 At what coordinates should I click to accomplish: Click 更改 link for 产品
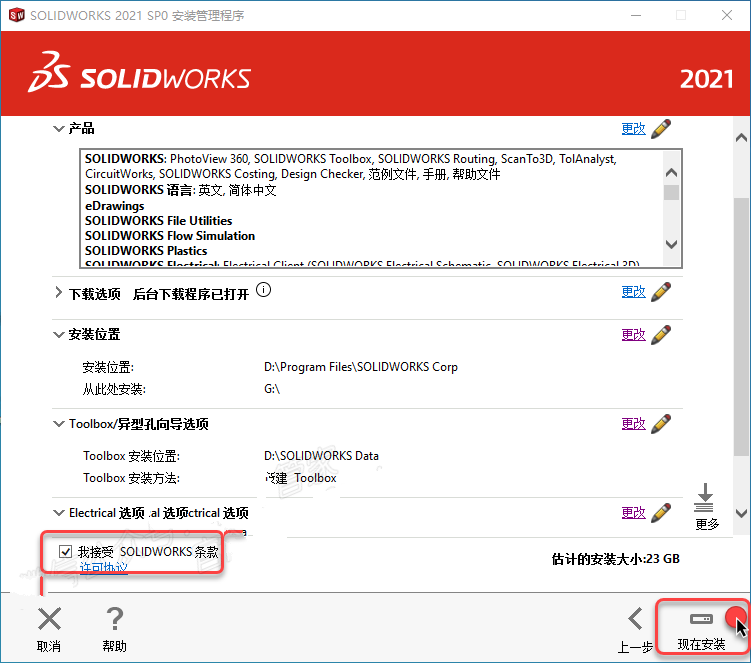tap(633, 129)
